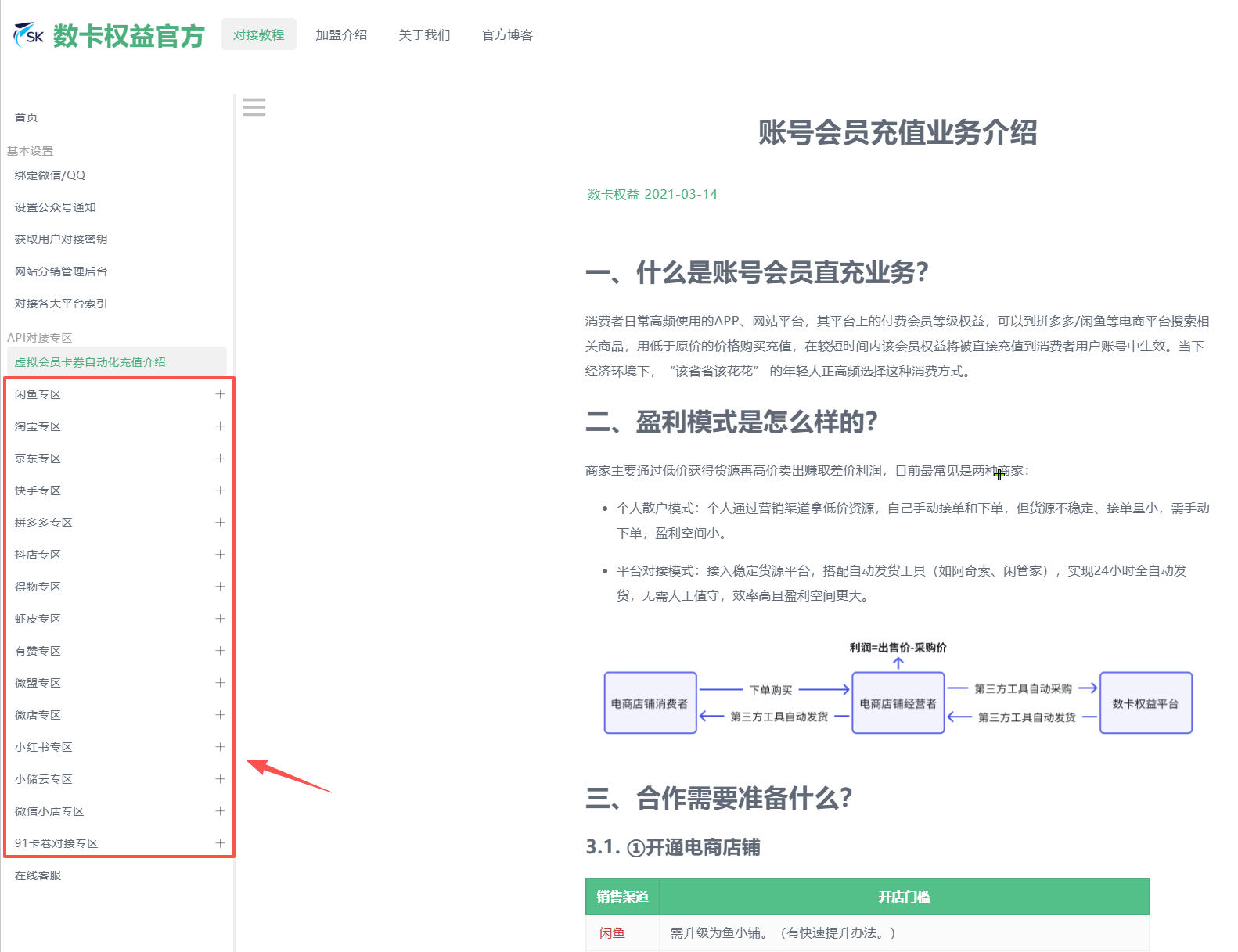Click the 数卡权益平台 box in the diagram
Image resolution: width=1238 pixels, height=952 pixels.
[1146, 702]
